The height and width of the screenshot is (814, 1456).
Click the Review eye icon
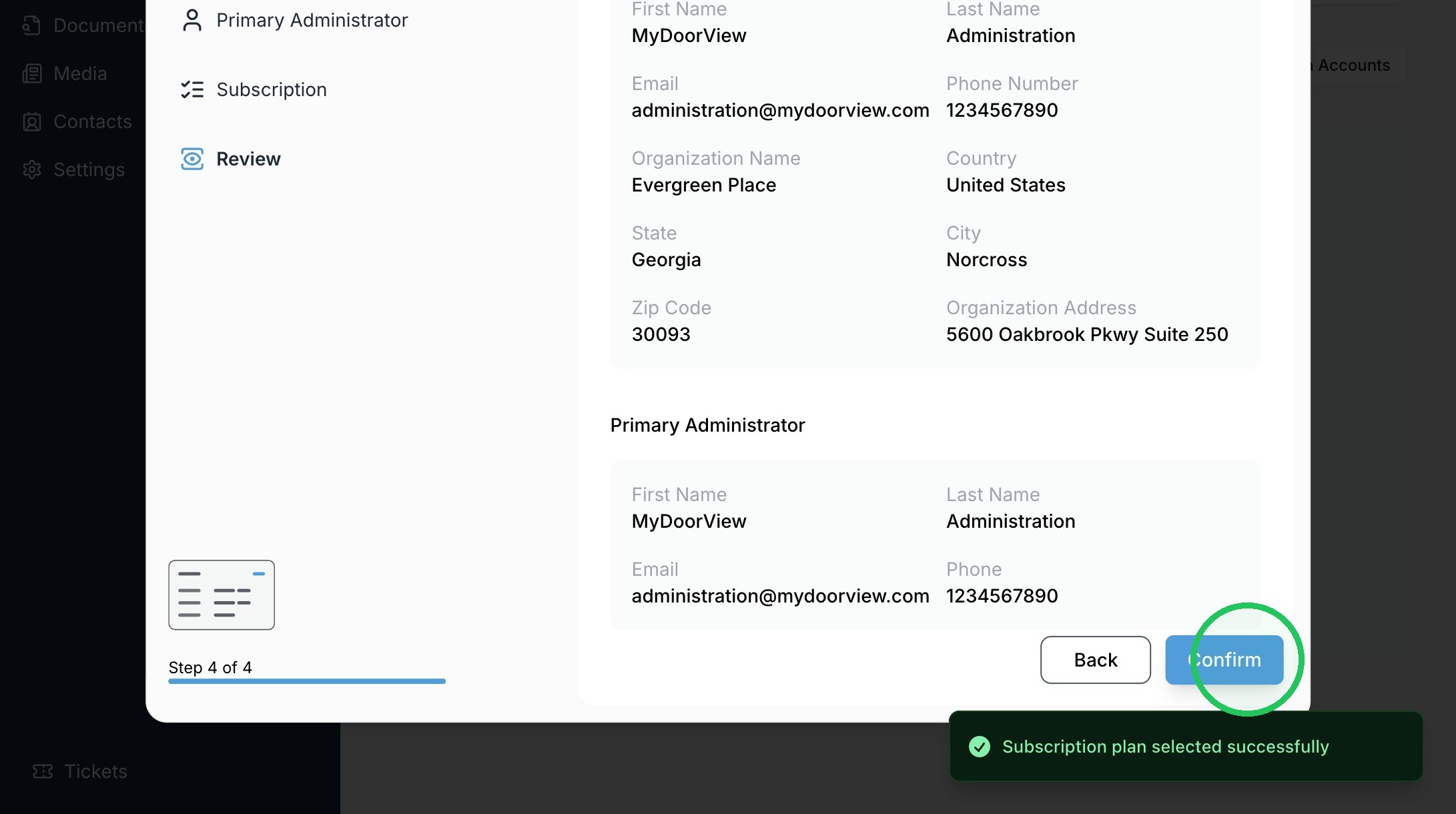point(192,159)
